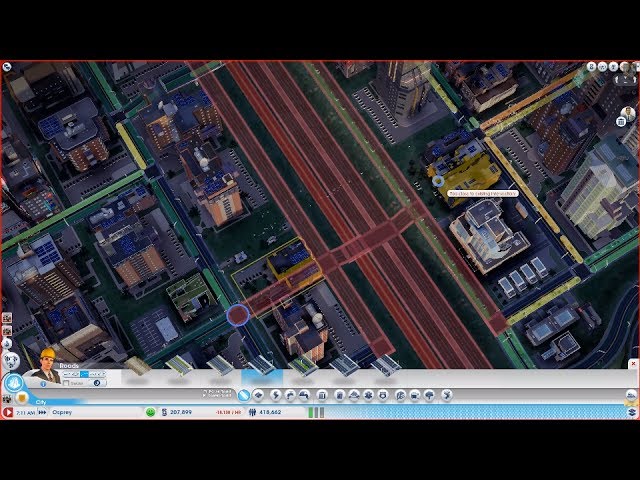The height and width of the screenshot is (480, 640).
Task: Click the green happiness face icon
Action: tap(150, 412)
